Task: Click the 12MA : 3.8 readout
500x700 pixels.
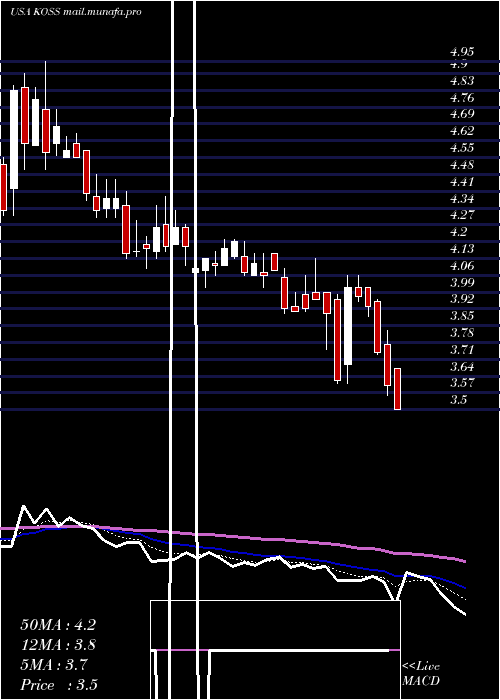Action: coord(58,645)
